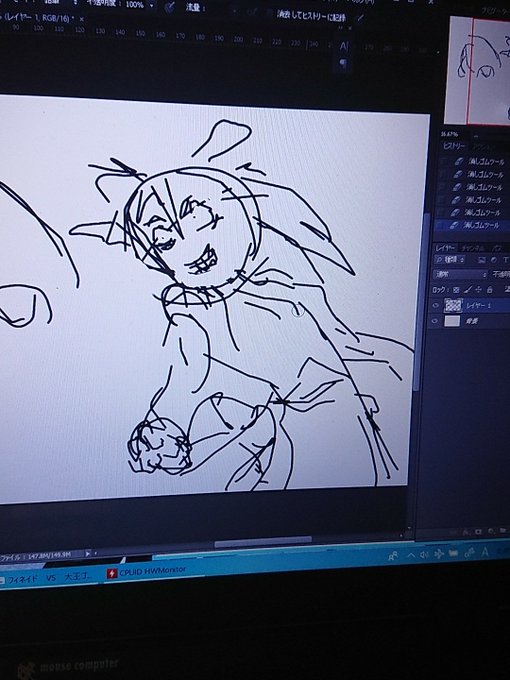Open the layer blend mode dropdown 通常
This screenshot has height=680, width=510.
[461, 275]
